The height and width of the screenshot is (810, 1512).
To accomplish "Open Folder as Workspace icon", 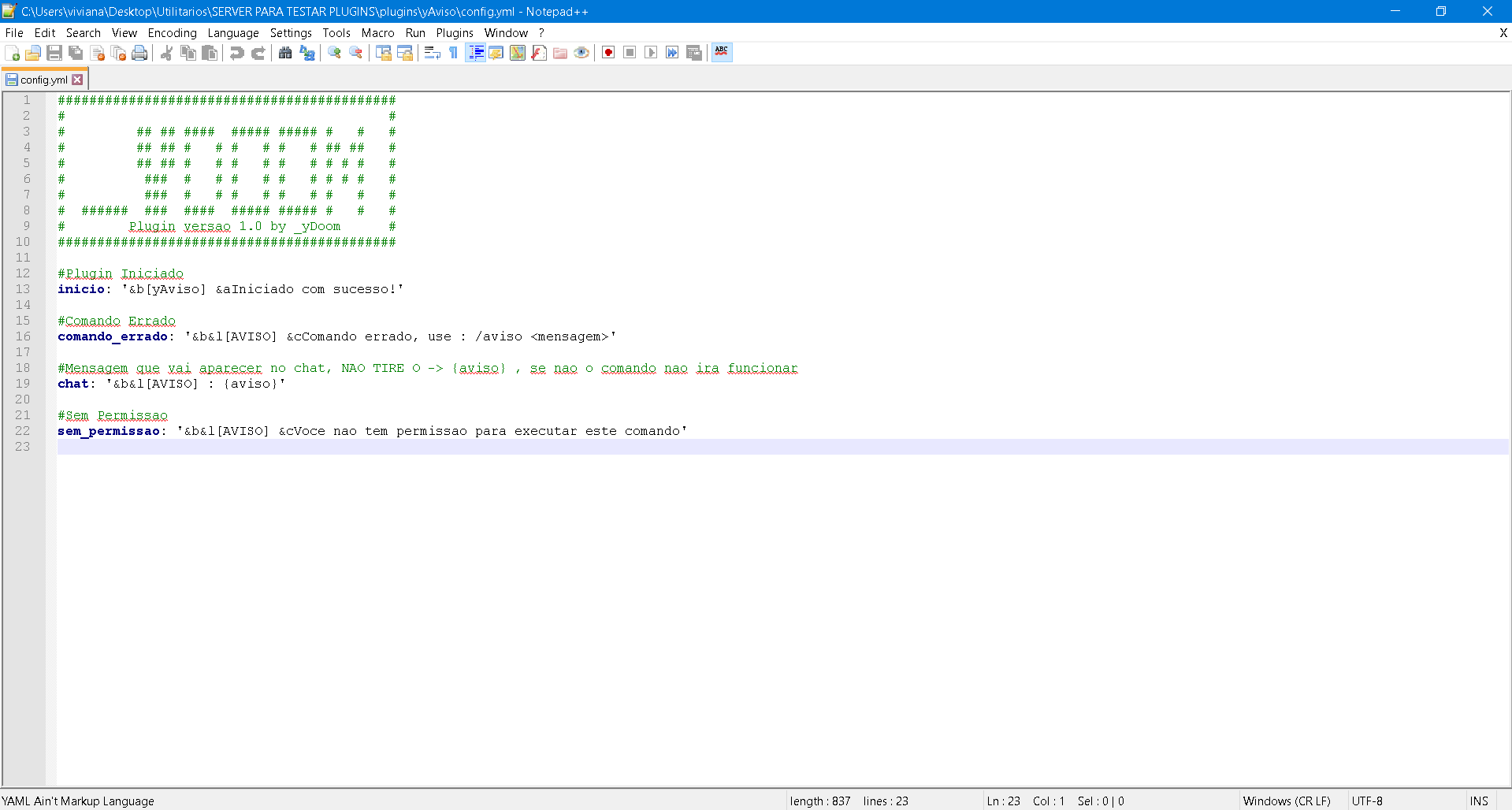I will click(560, 53).
